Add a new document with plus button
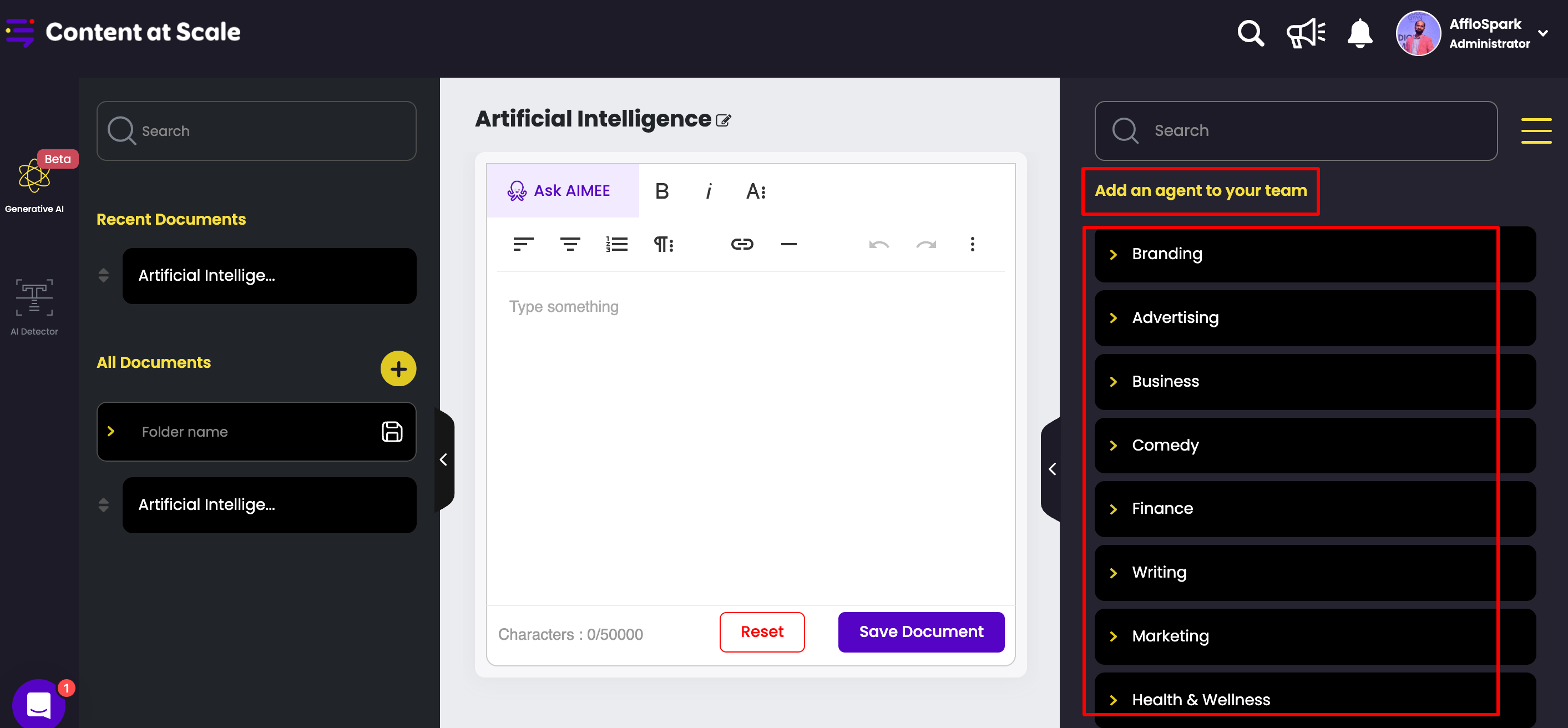This screenshot has height=728, width=1568. [x=398, y=369]
